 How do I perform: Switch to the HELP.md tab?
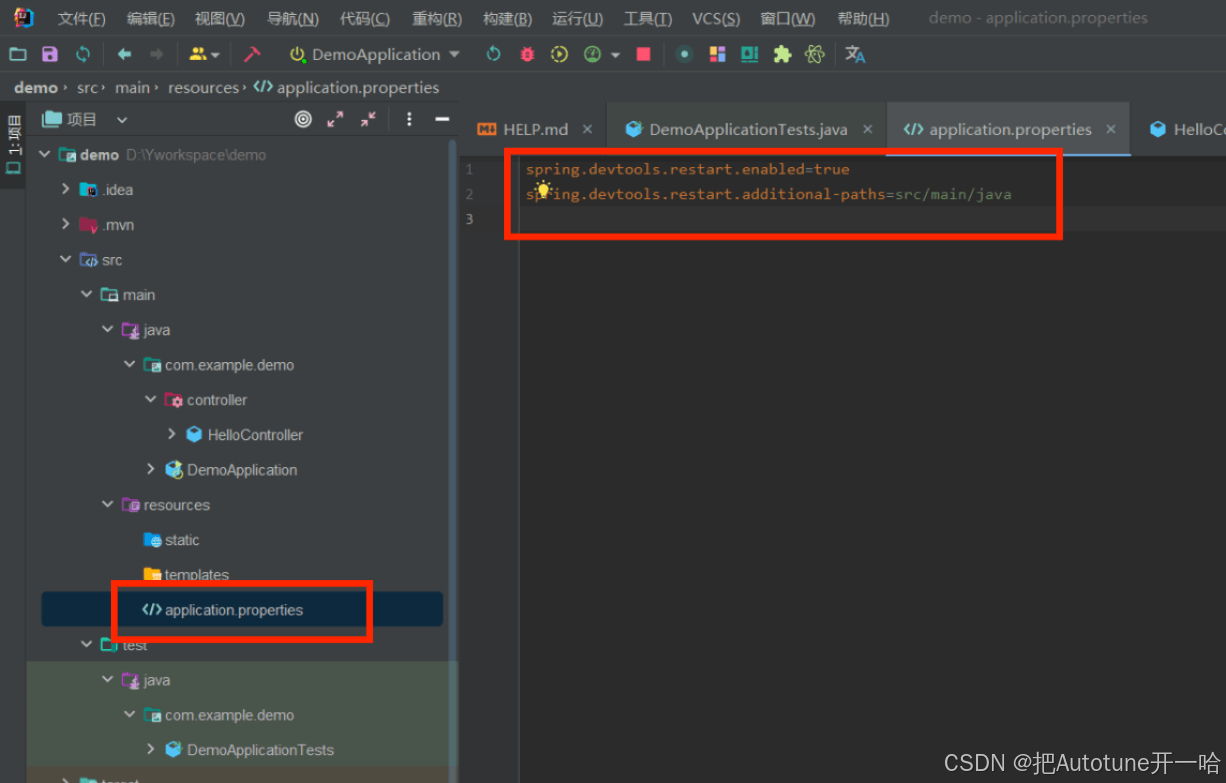click(534, 128)
